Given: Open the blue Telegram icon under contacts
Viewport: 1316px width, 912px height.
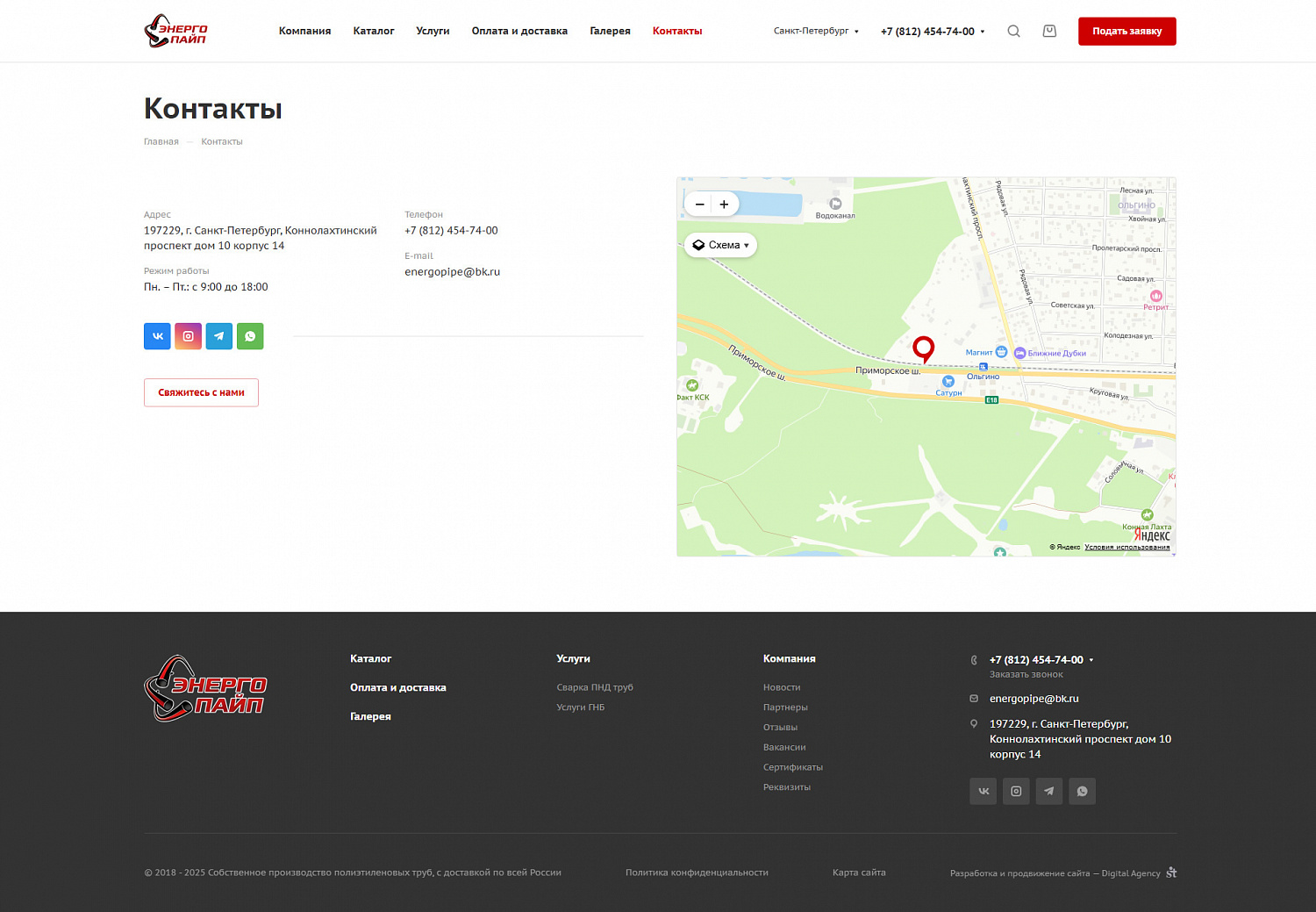Looking at the screenshot, I should point(219,336).
